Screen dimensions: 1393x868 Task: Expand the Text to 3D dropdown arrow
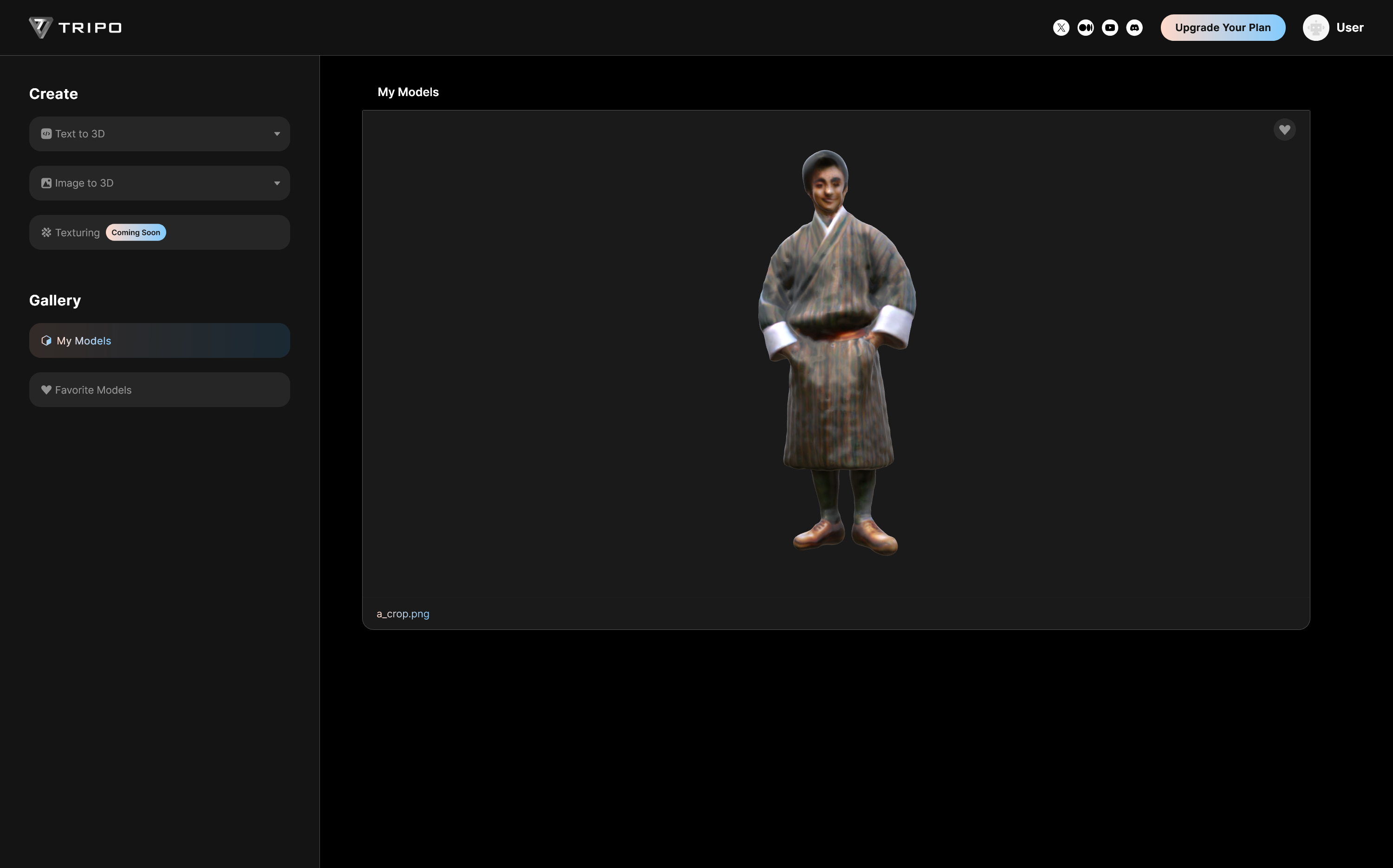coord(277,134)
